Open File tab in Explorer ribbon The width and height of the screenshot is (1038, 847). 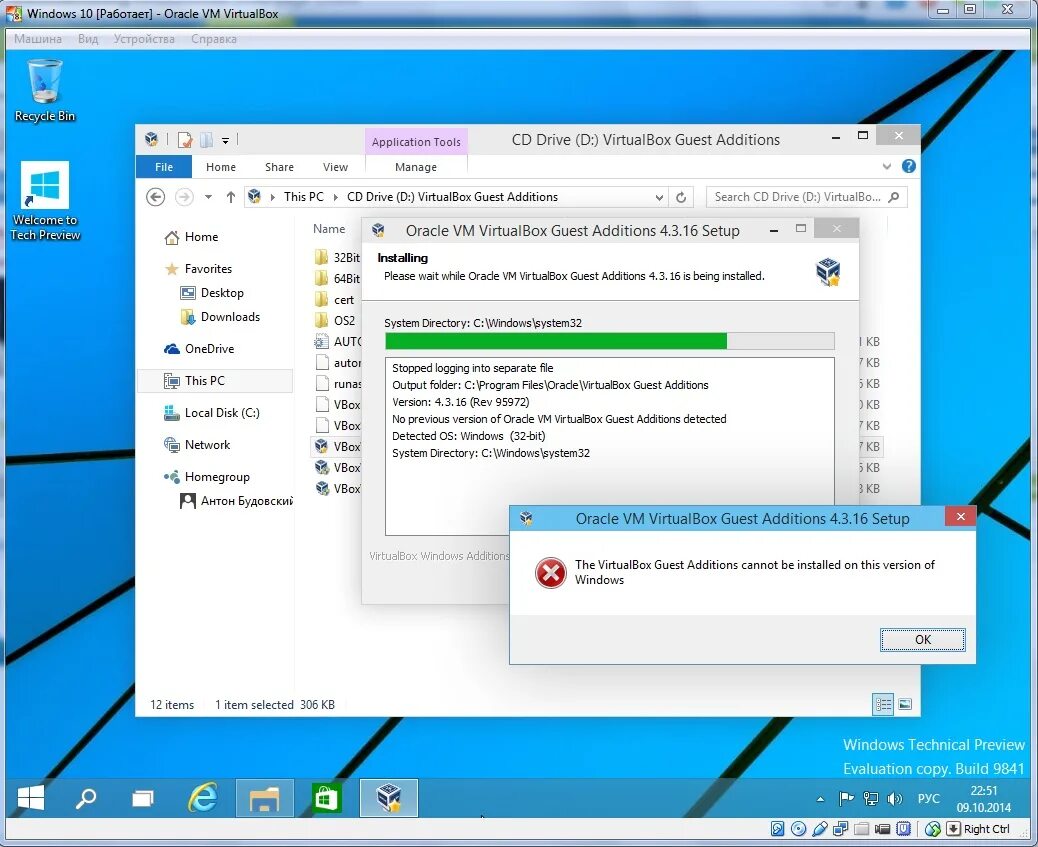[164, 167]
